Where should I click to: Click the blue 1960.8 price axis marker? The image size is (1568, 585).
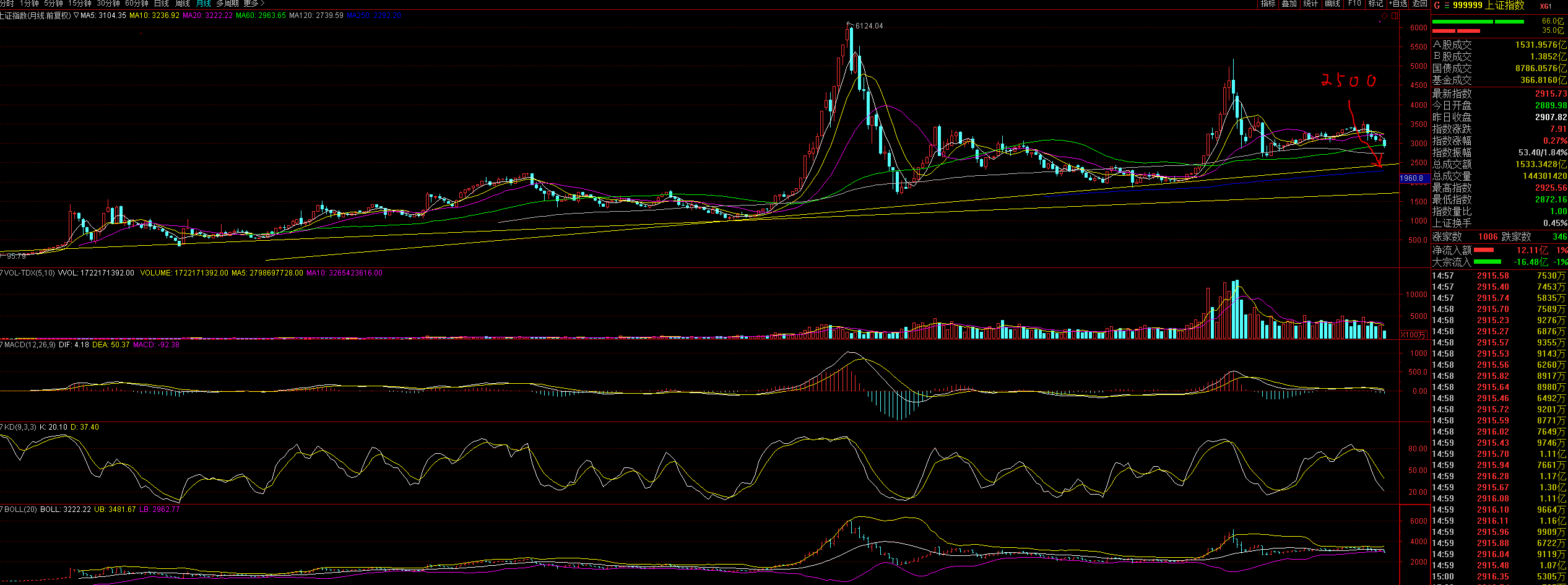point(1413,178)
